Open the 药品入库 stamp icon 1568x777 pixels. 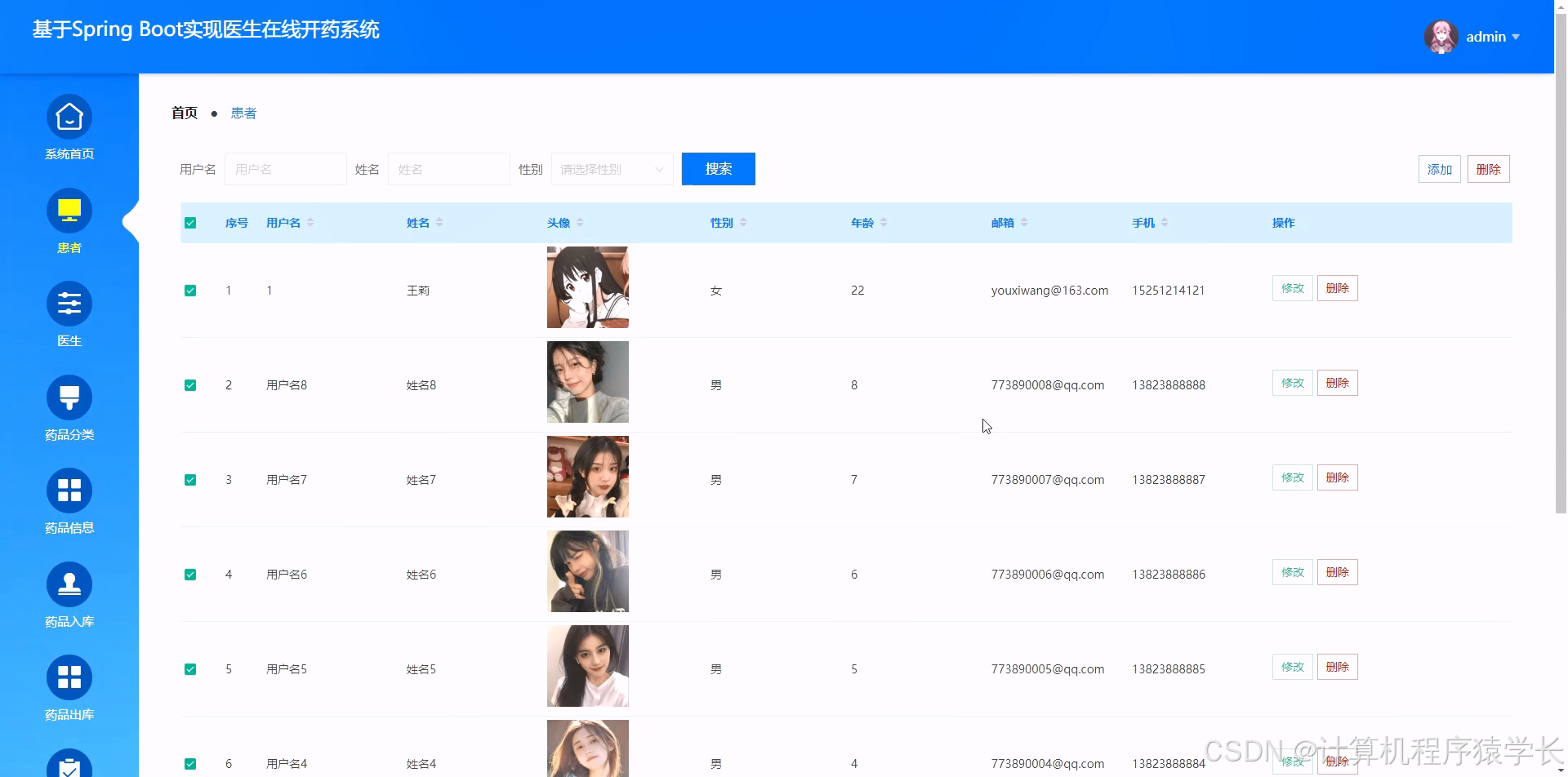click(69, 584)
